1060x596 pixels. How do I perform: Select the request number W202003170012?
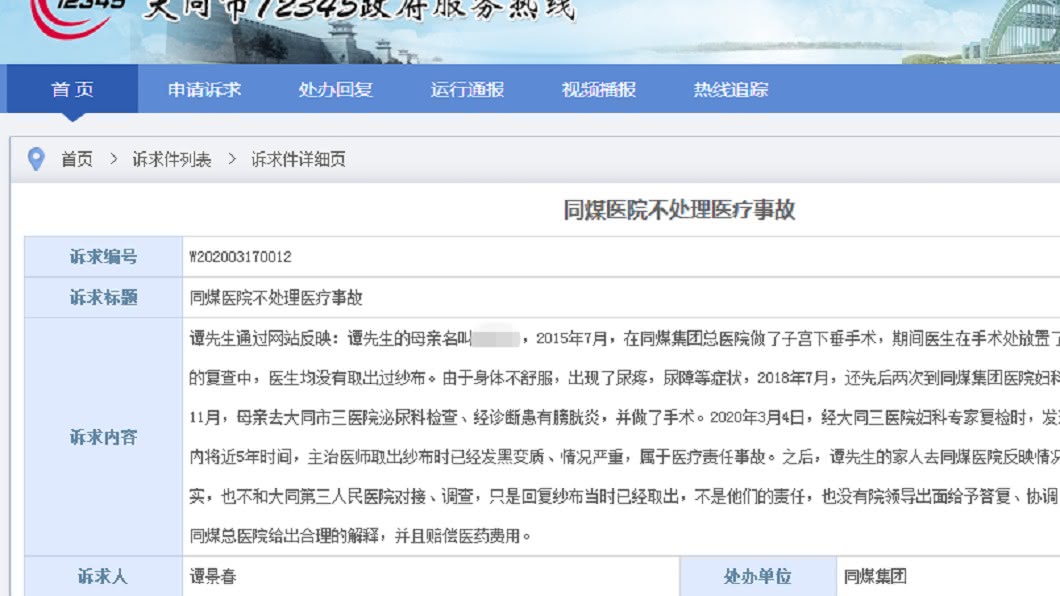tap(241, 257)
